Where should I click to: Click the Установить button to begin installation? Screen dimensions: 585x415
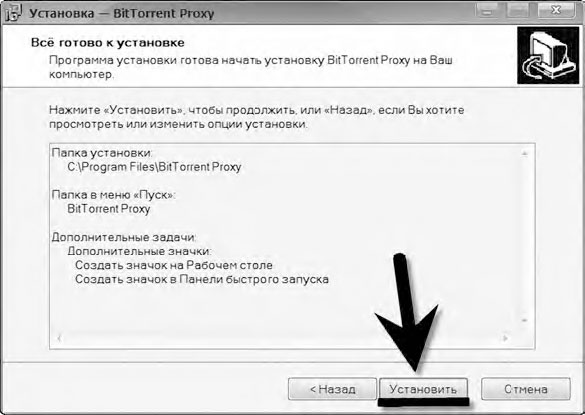(x=423, y=389)
